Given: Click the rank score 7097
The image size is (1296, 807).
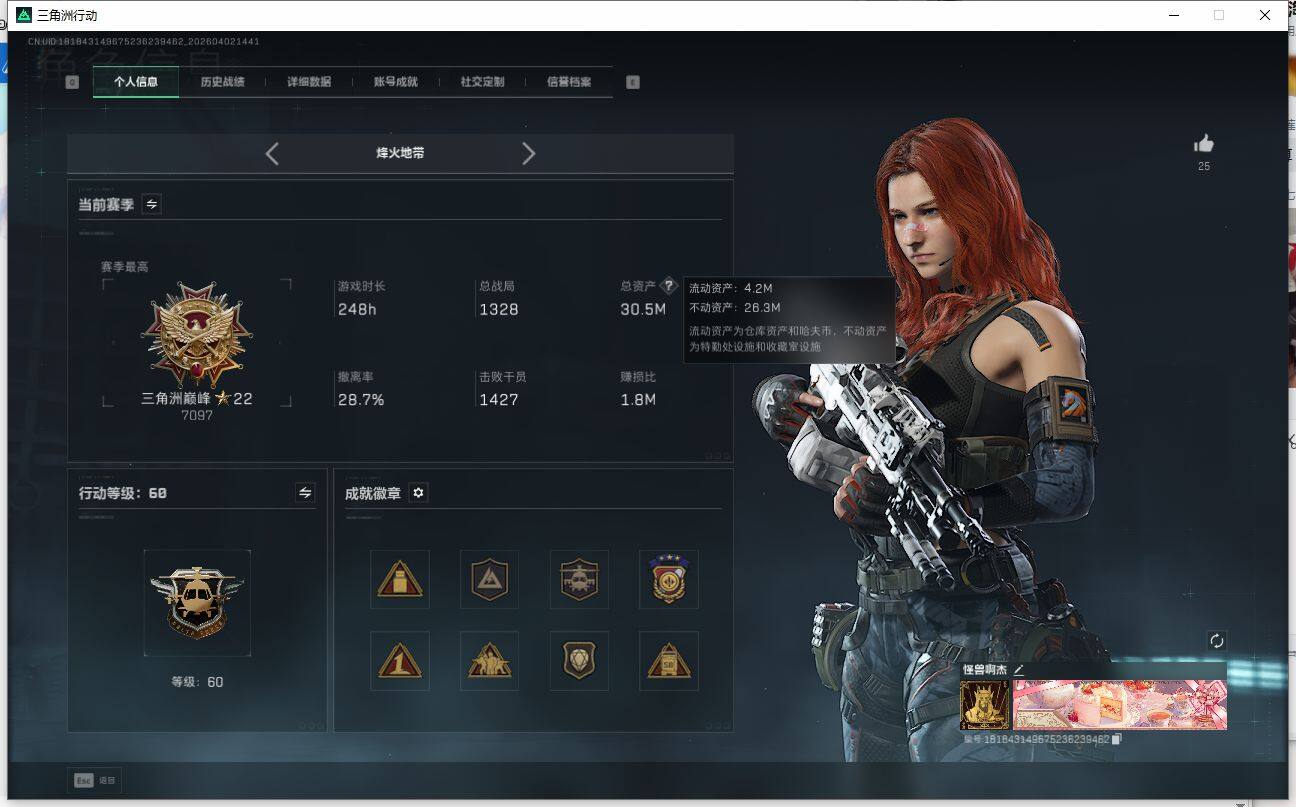Looking at the screenshot, I should click(x=197, y=415).
